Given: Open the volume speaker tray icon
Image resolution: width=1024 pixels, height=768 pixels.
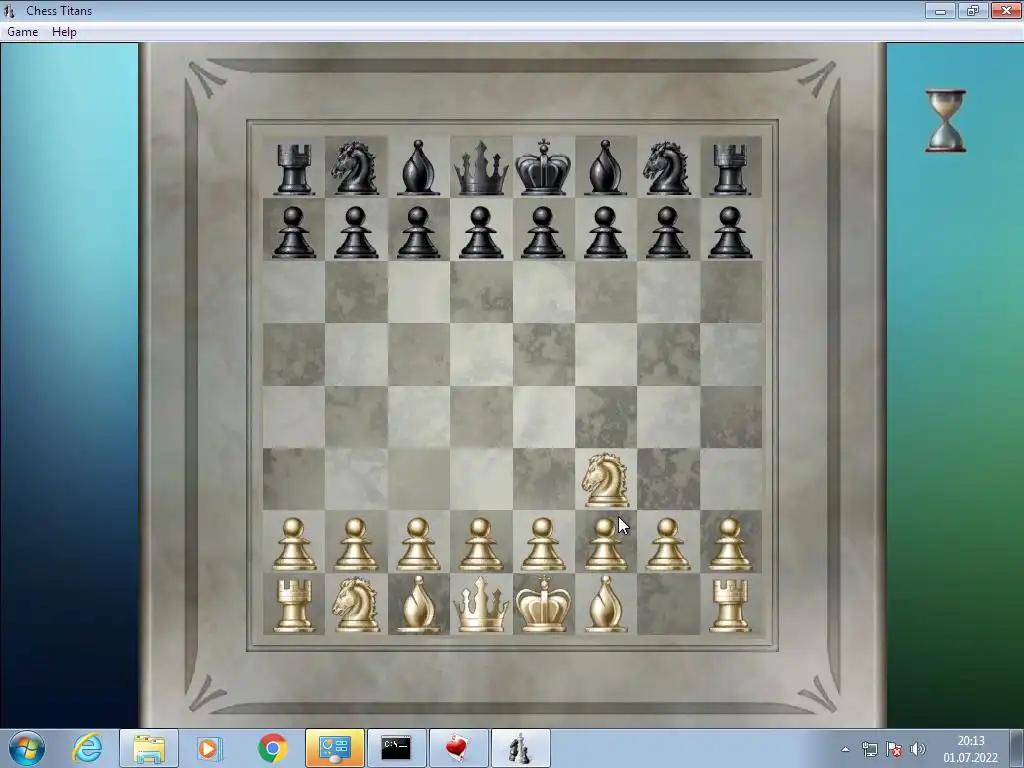Looking at the screenshot, I should [918, 749].
